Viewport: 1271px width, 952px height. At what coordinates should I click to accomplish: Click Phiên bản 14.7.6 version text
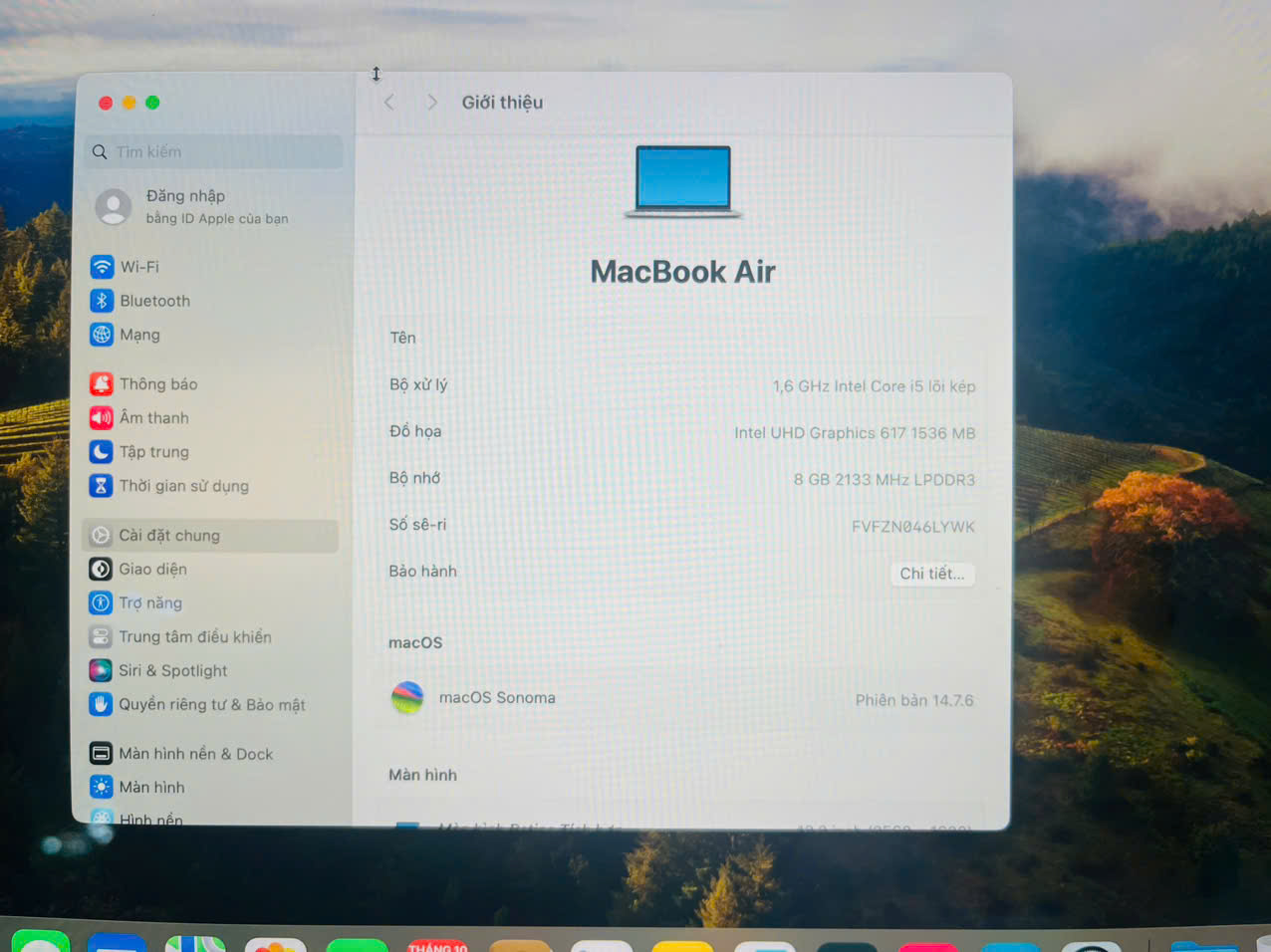coord(914,700)
